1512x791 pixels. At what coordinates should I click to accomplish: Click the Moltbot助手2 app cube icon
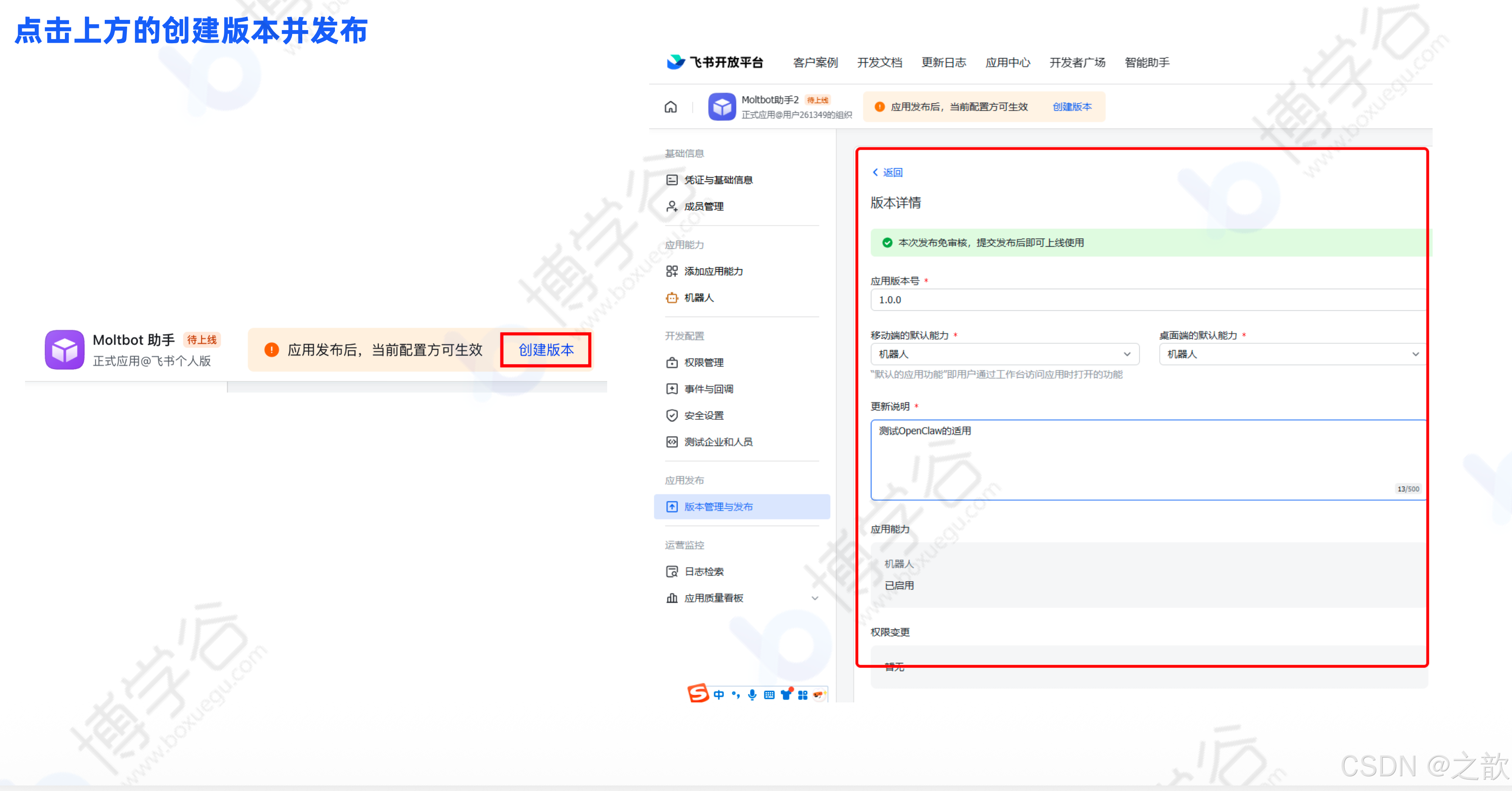click(x=721, y=107)
